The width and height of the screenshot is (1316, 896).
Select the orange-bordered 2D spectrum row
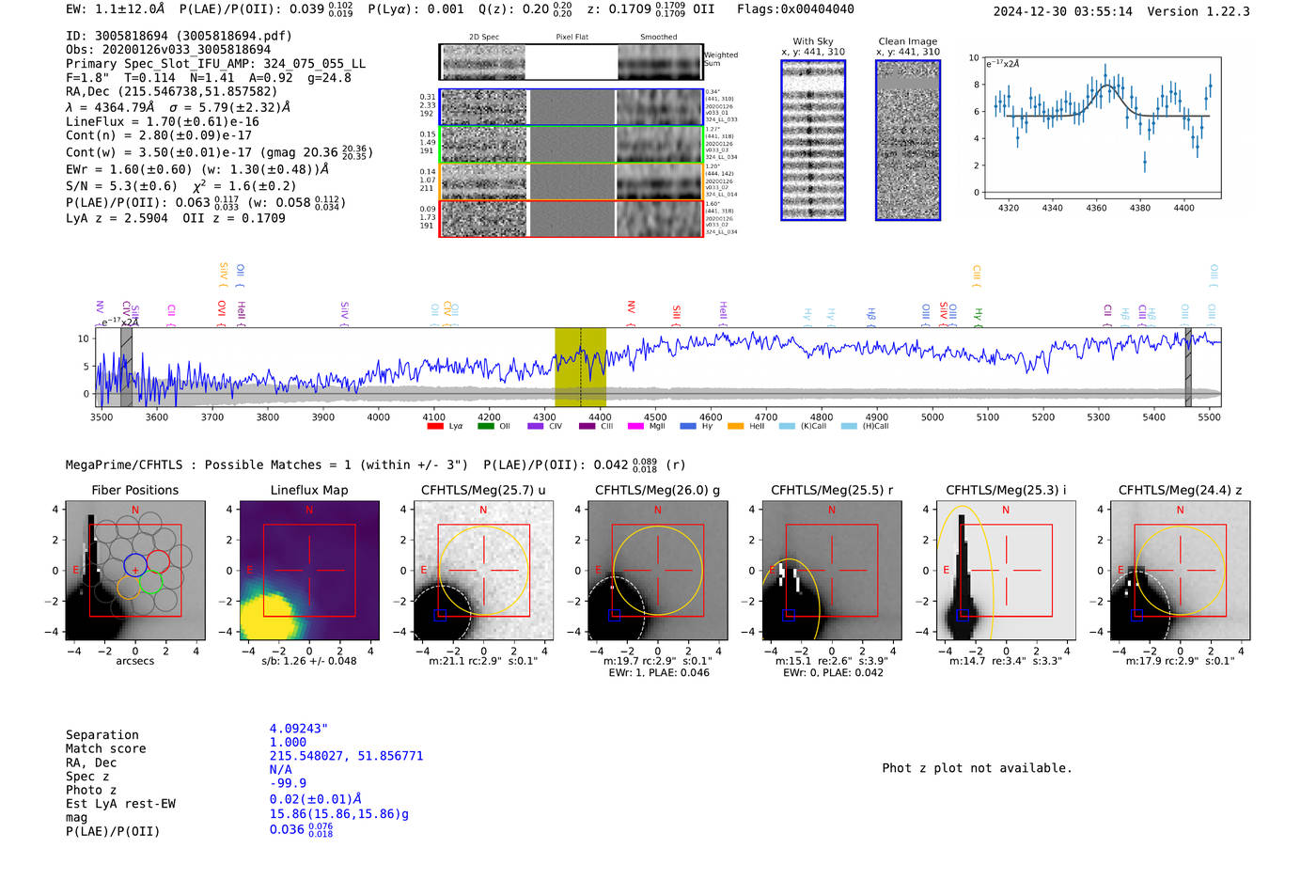tap(572, 181)
